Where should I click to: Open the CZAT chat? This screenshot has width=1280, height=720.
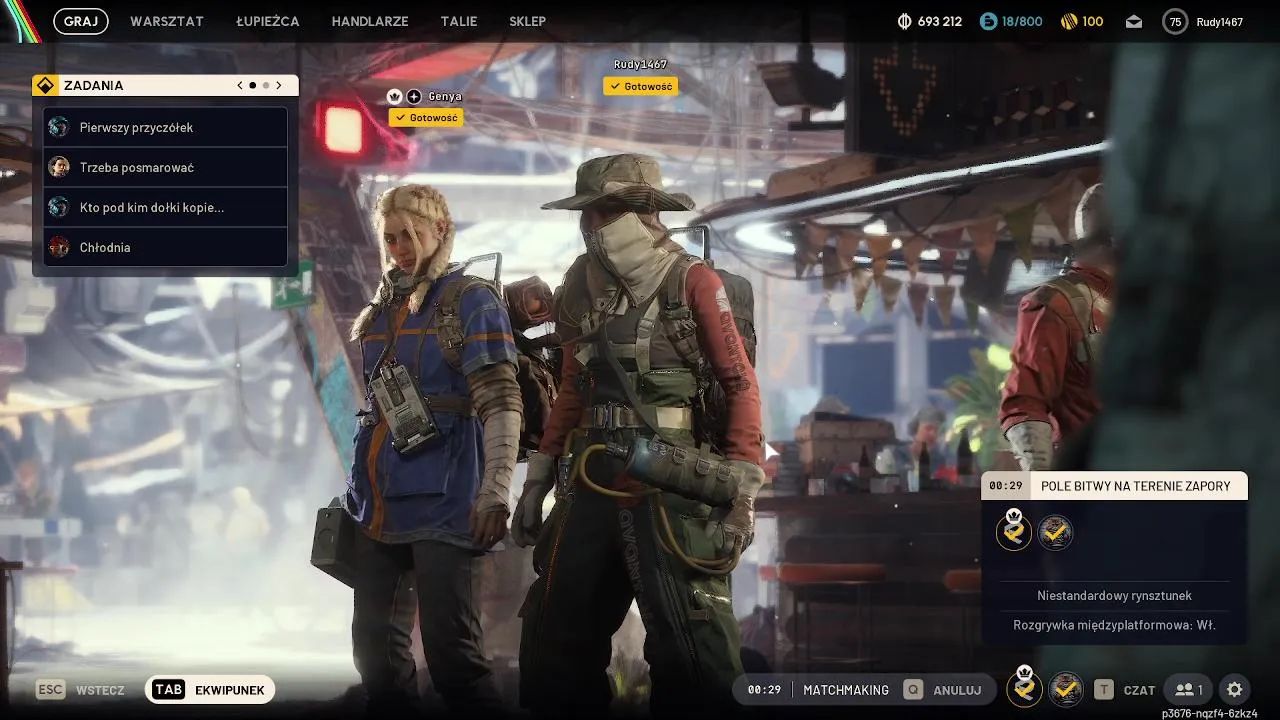tap(1139, 690)
